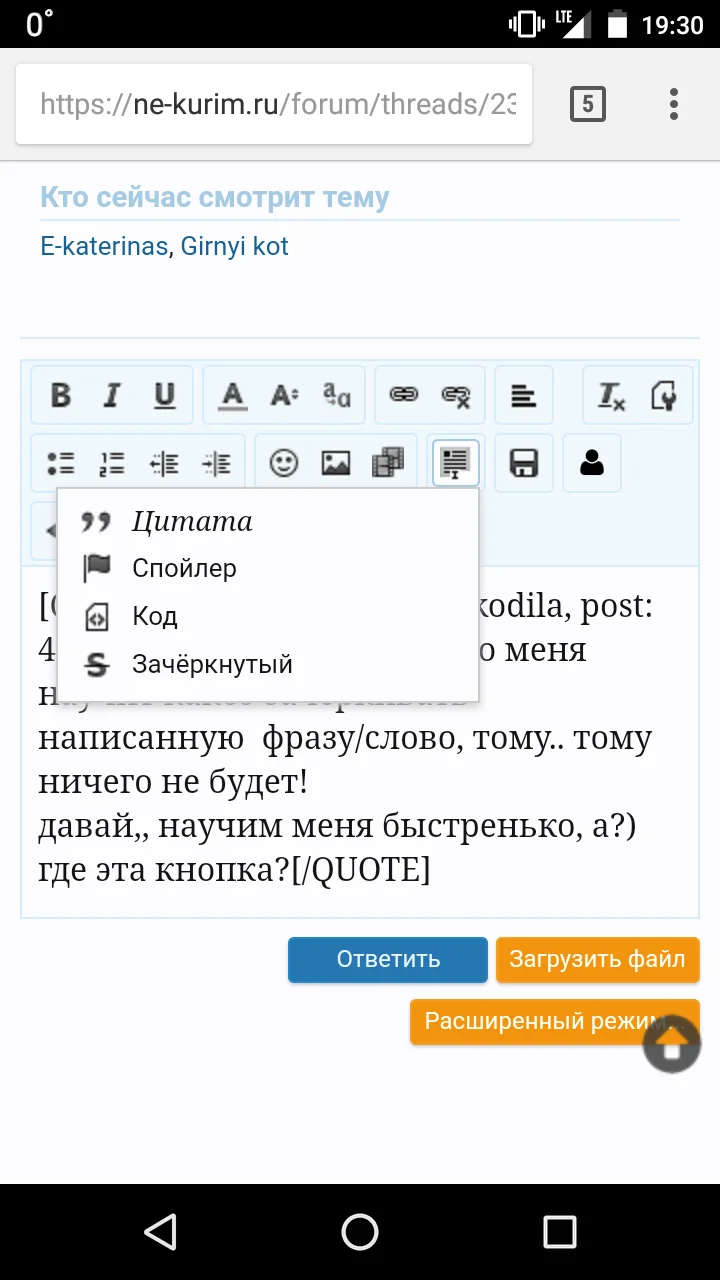The width and height of the screenshot is (720, 1280).
Task: Toggle underline formatting
Action: tap(165, 396)
